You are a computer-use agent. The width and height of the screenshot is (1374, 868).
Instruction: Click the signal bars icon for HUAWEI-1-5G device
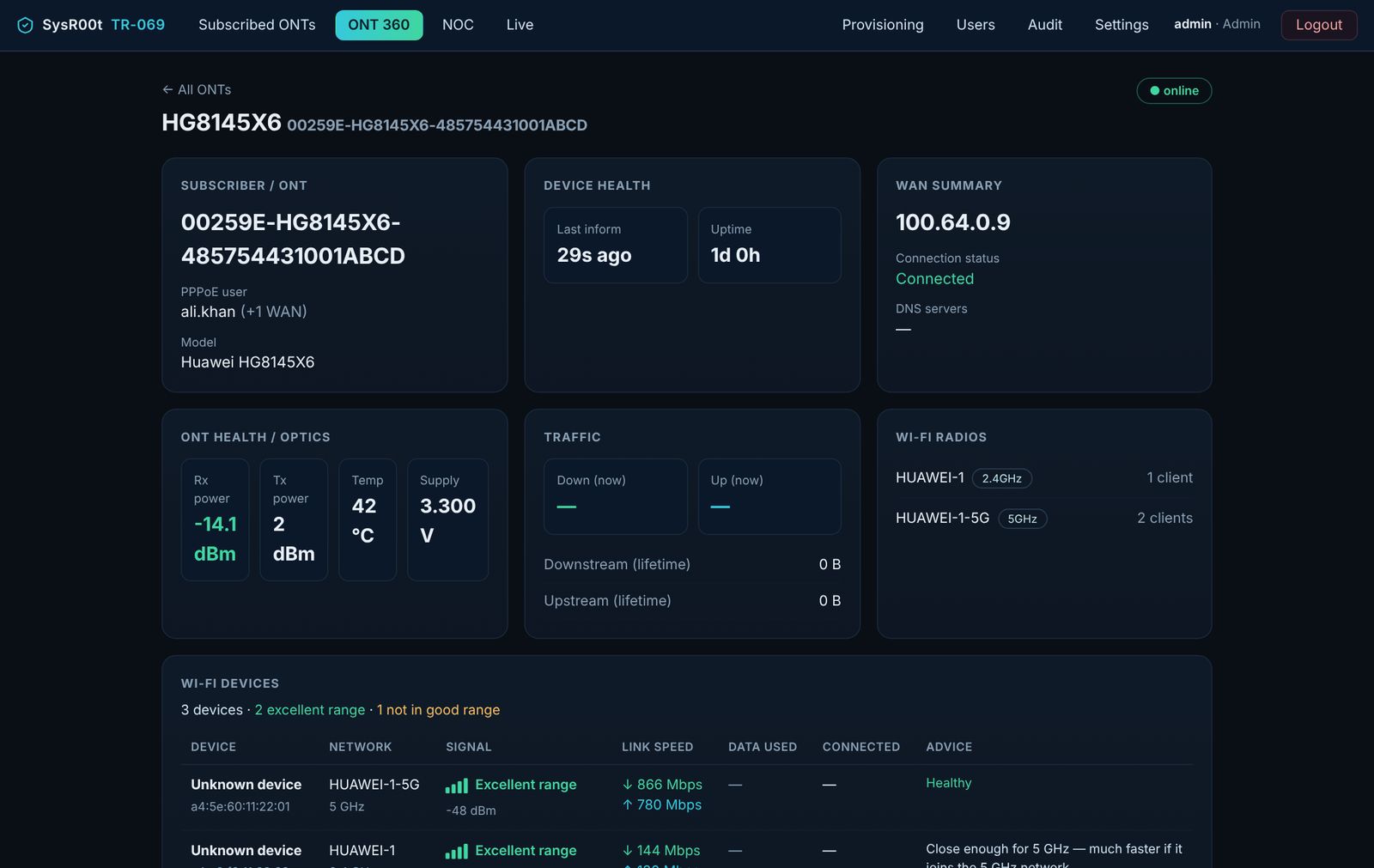tap(457, 786)
